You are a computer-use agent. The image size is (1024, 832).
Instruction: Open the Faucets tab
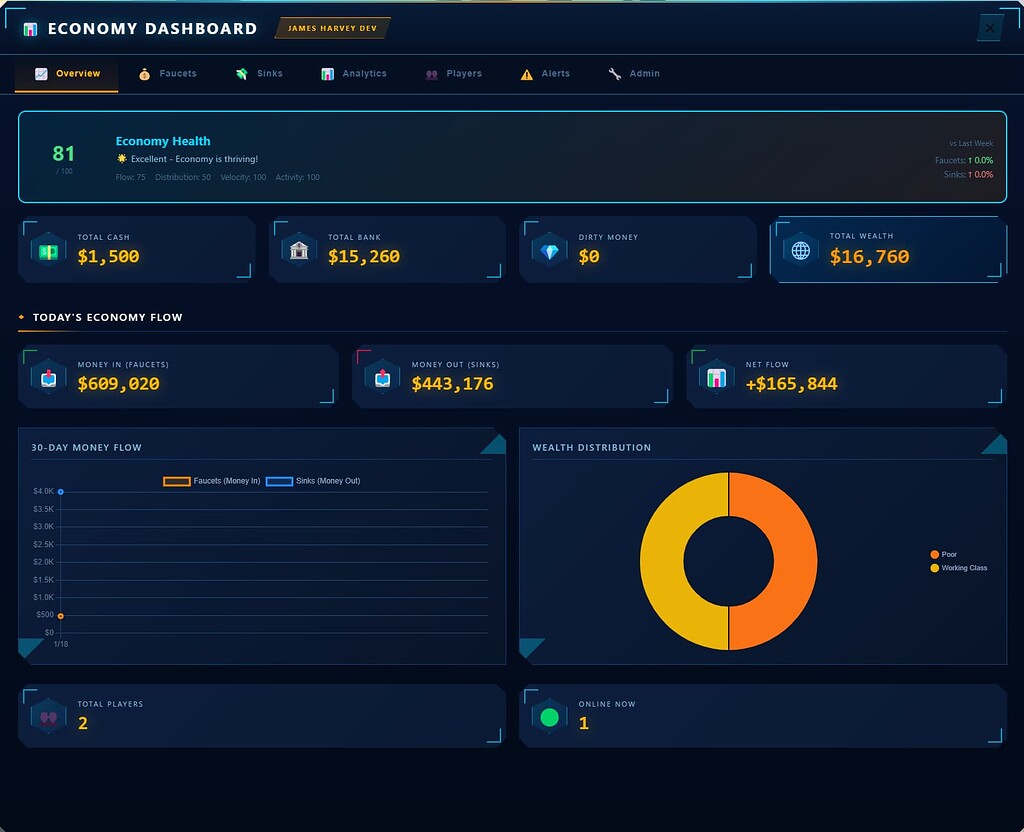click(x=168, y=74)
